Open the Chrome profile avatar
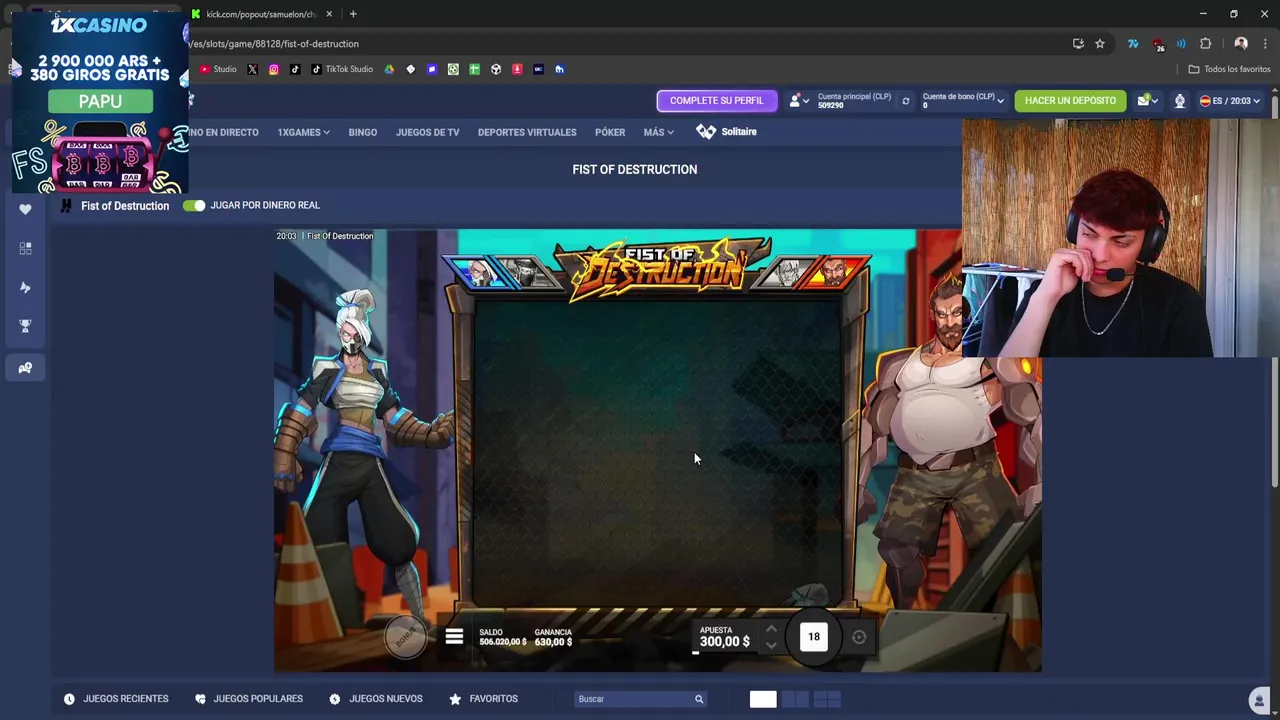This screenshot has width=1280, height=720. pyautogui.click(x=1241, y=44)
